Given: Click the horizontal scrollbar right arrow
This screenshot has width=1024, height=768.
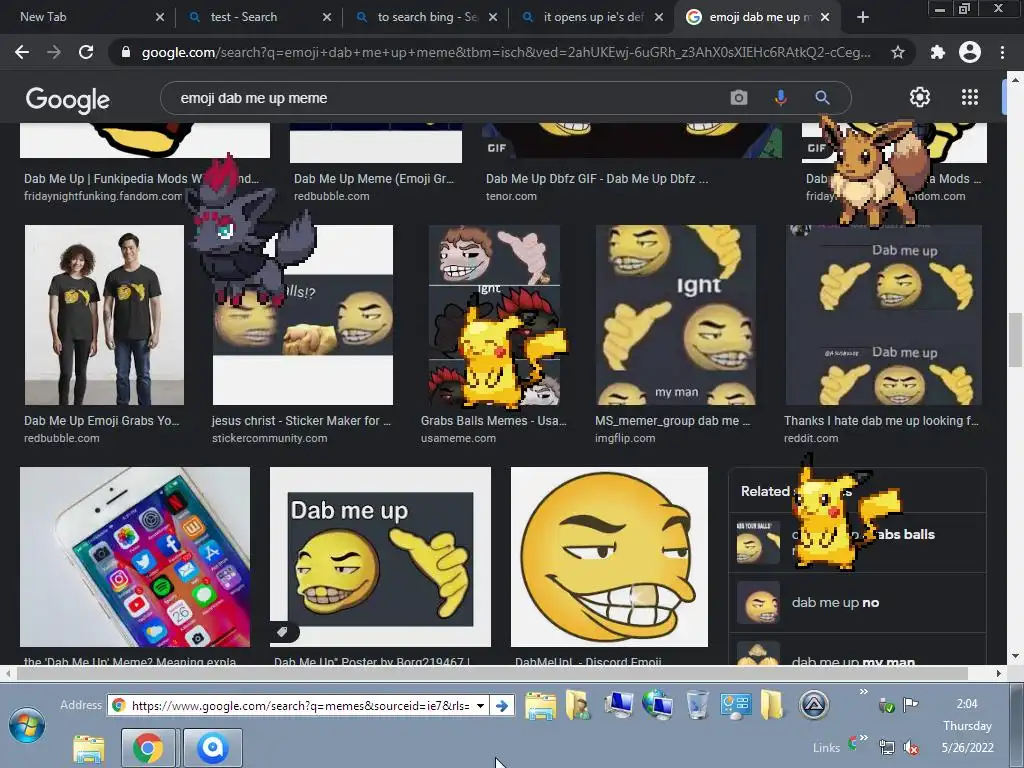Looking at the screenshot, I should pyautogui.click(x=999, y=673).
